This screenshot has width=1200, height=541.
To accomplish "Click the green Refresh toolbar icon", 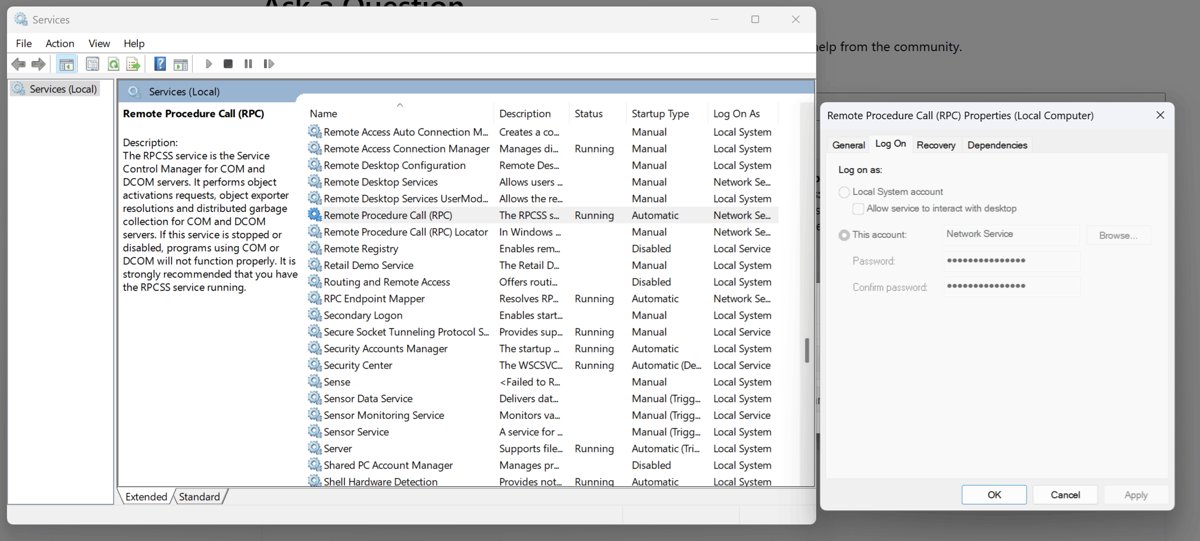I will click(113, 64).
